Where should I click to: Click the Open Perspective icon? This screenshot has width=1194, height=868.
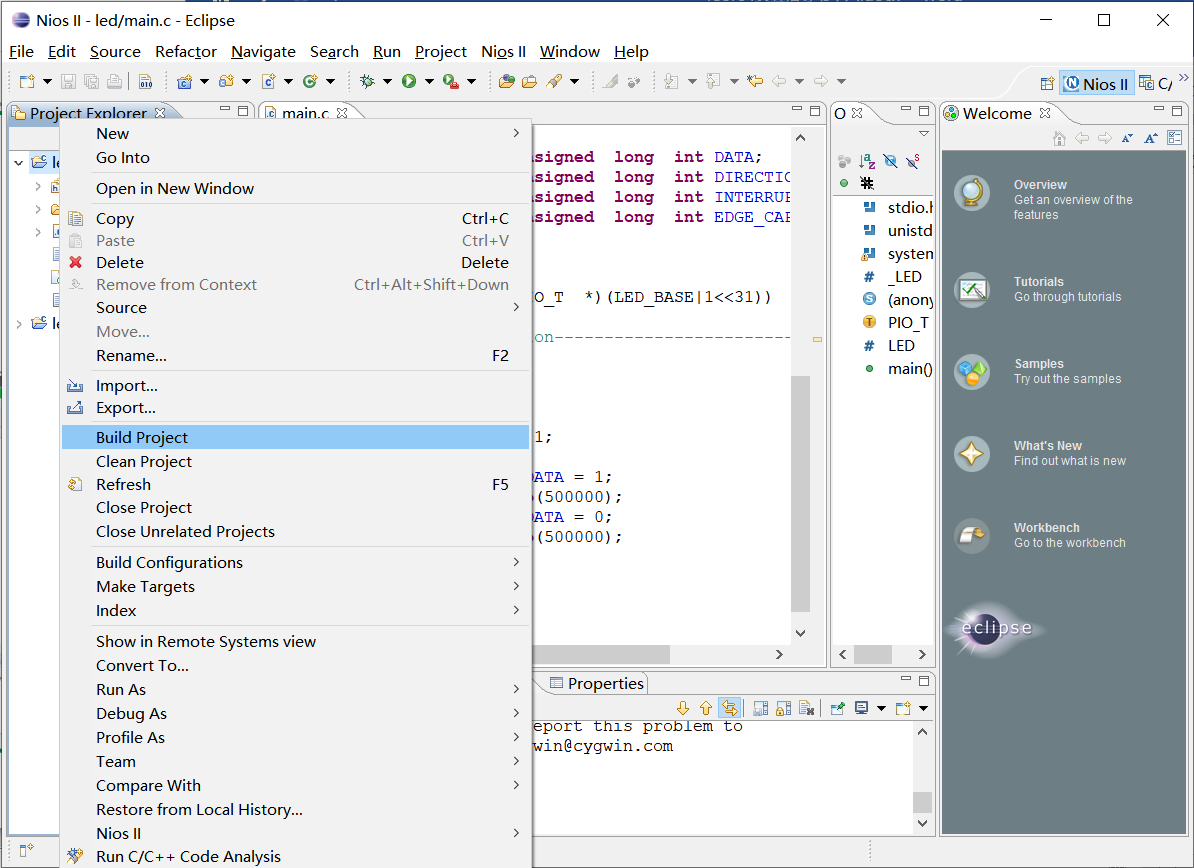click(1047, 84)
